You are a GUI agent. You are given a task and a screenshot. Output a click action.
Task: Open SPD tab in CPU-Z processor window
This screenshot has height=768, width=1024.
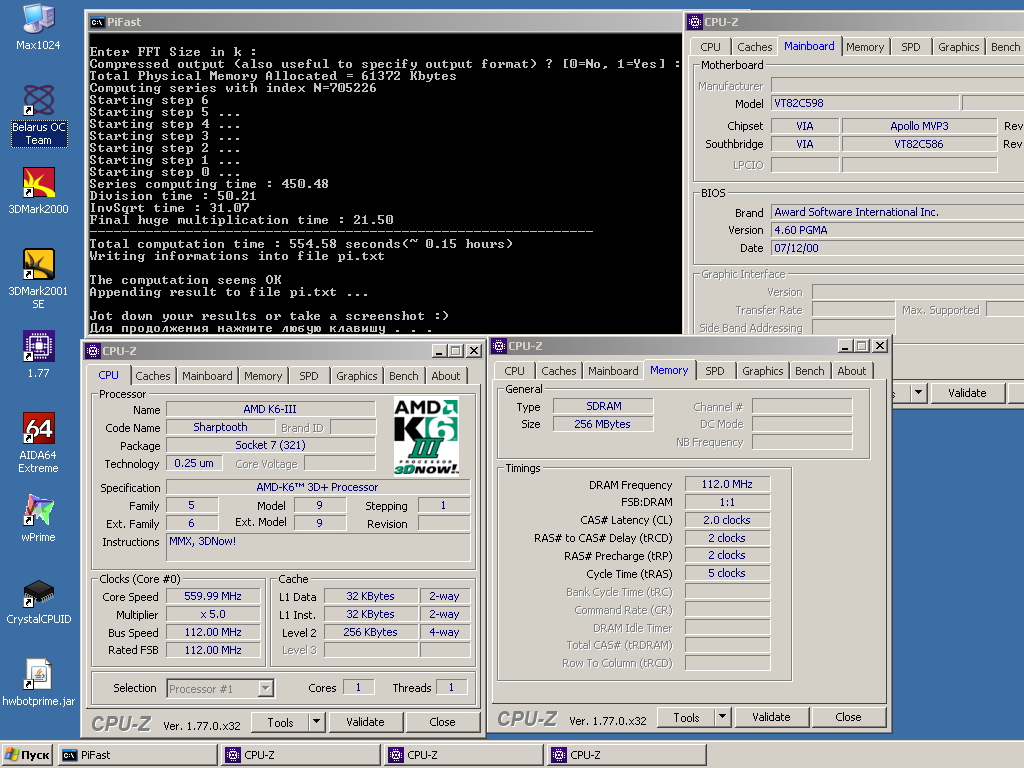point(309,376)
